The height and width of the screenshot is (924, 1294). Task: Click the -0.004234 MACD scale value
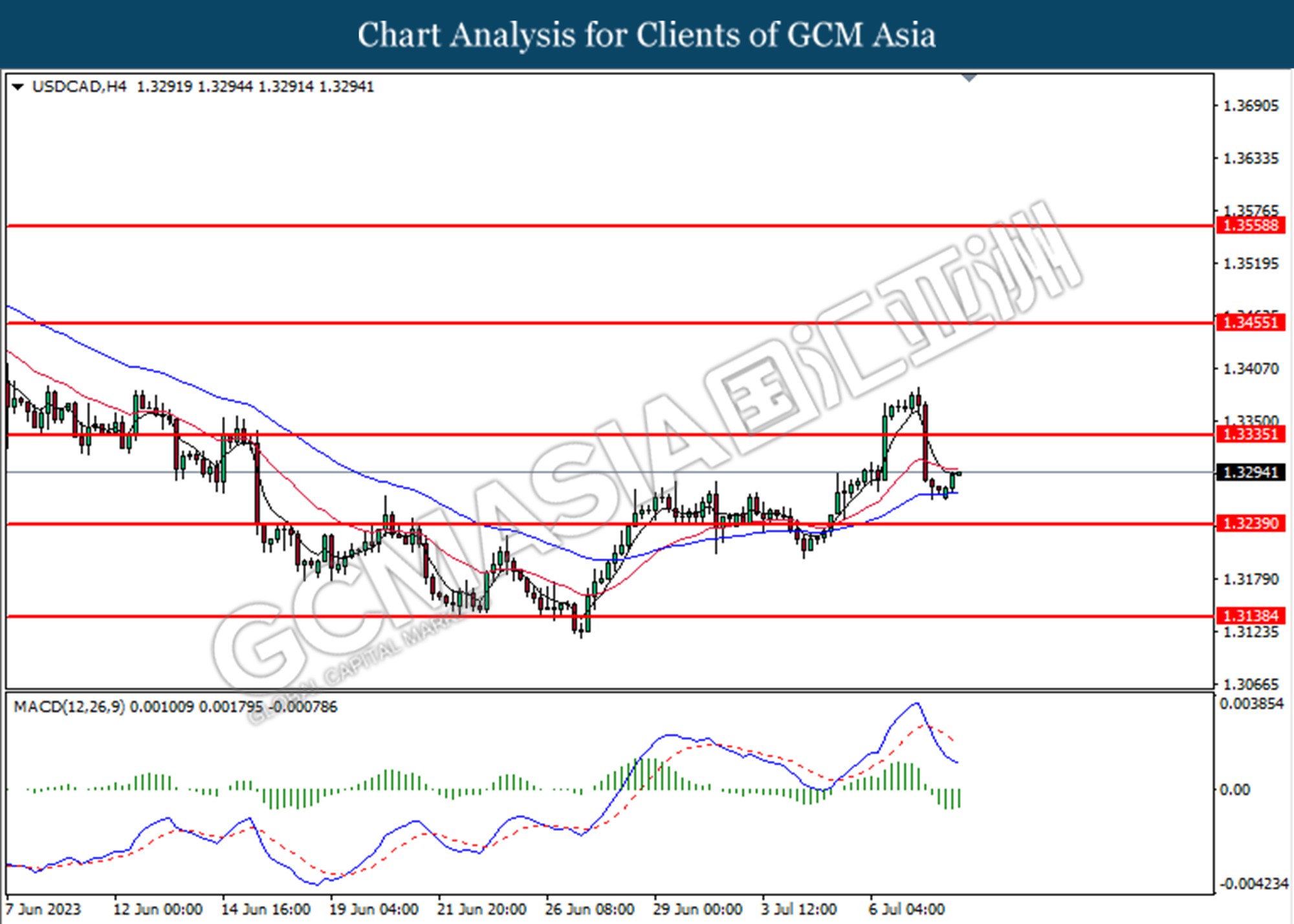(1254, 884)
